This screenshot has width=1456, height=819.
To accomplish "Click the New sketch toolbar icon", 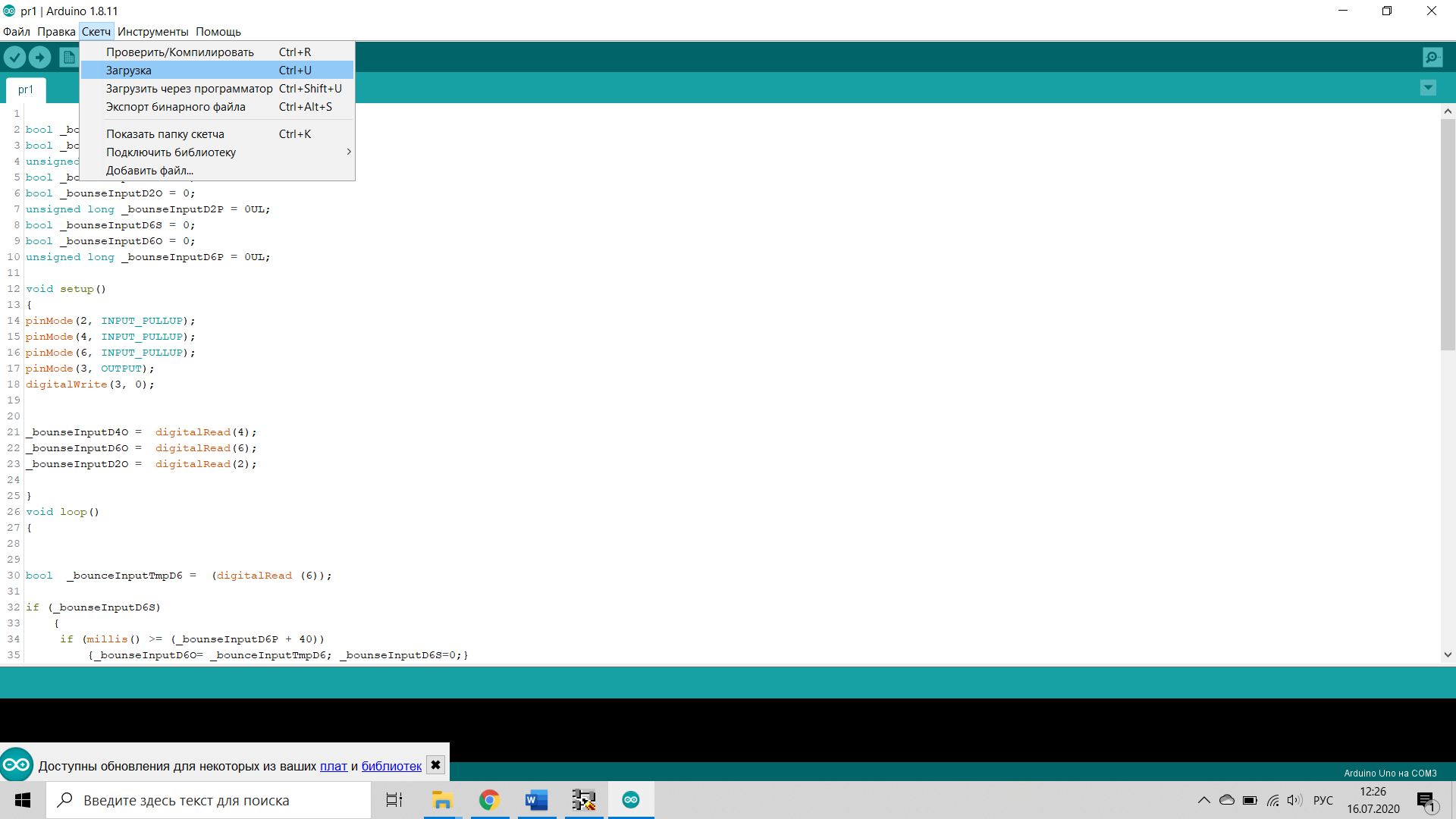I will (x=68, y=57).
